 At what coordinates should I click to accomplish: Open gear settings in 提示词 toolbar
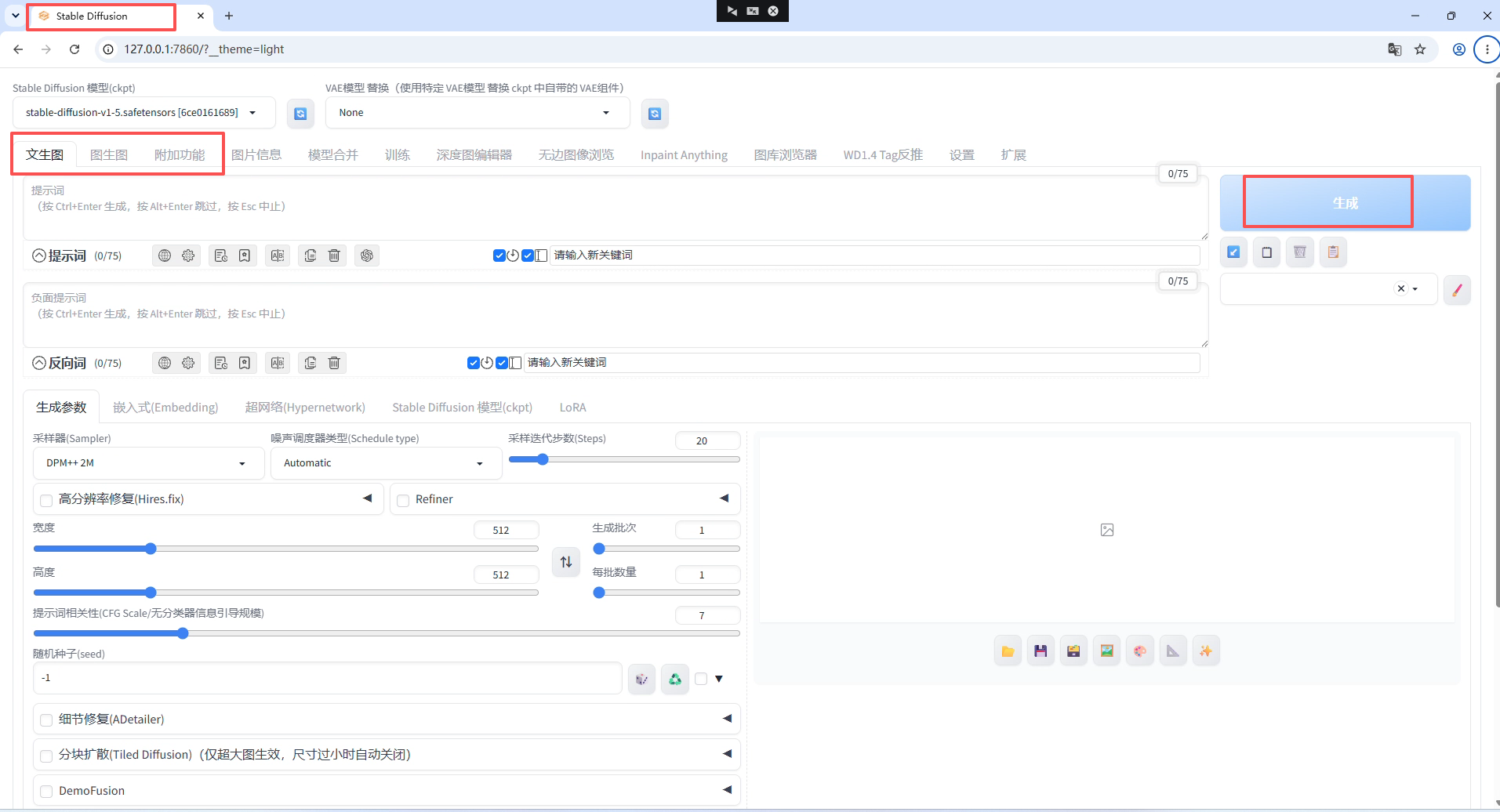pos(188,256)
